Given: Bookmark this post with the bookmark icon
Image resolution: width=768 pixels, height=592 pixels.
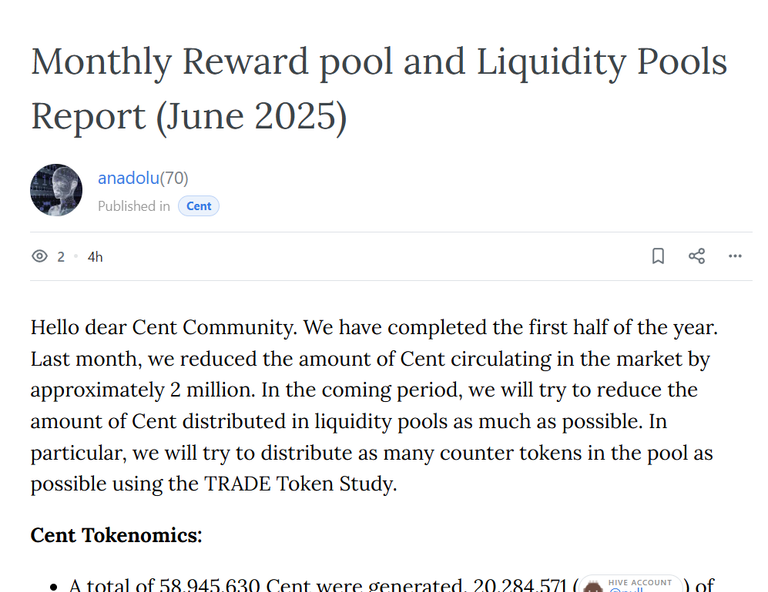Looking at the screenshot, I should [x=658, y=256].
